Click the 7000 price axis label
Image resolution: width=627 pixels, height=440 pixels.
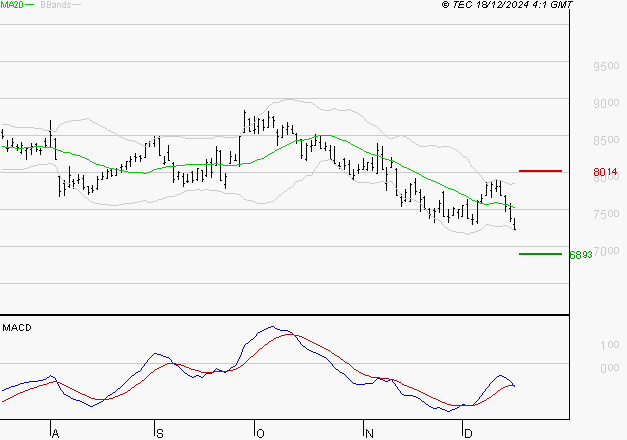coord(607,251)
